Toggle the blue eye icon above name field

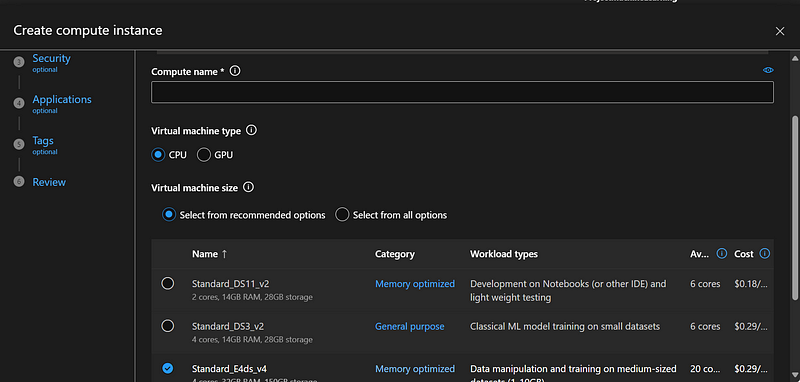(x=768, y=70)
